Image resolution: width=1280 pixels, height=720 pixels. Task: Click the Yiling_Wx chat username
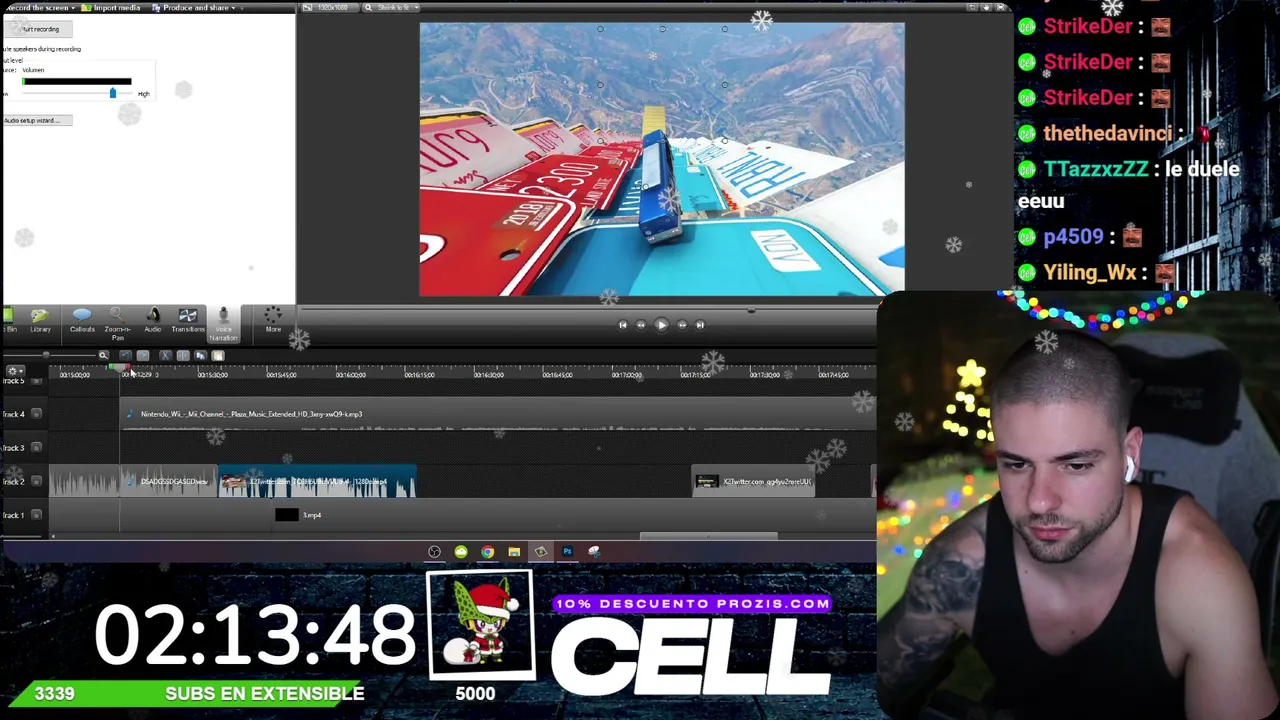tap(1090, 272)
